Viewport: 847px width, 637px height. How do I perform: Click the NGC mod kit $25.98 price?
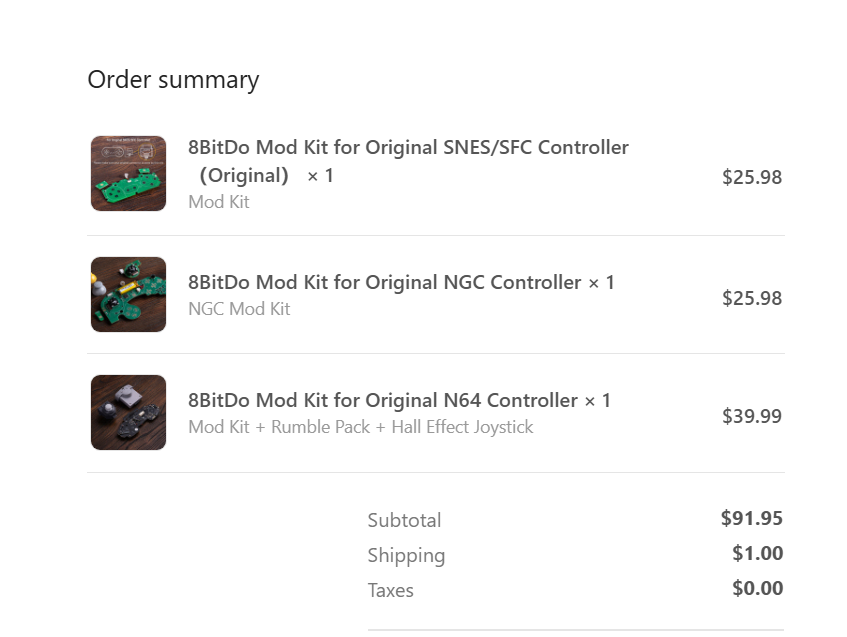click(752, 298)
